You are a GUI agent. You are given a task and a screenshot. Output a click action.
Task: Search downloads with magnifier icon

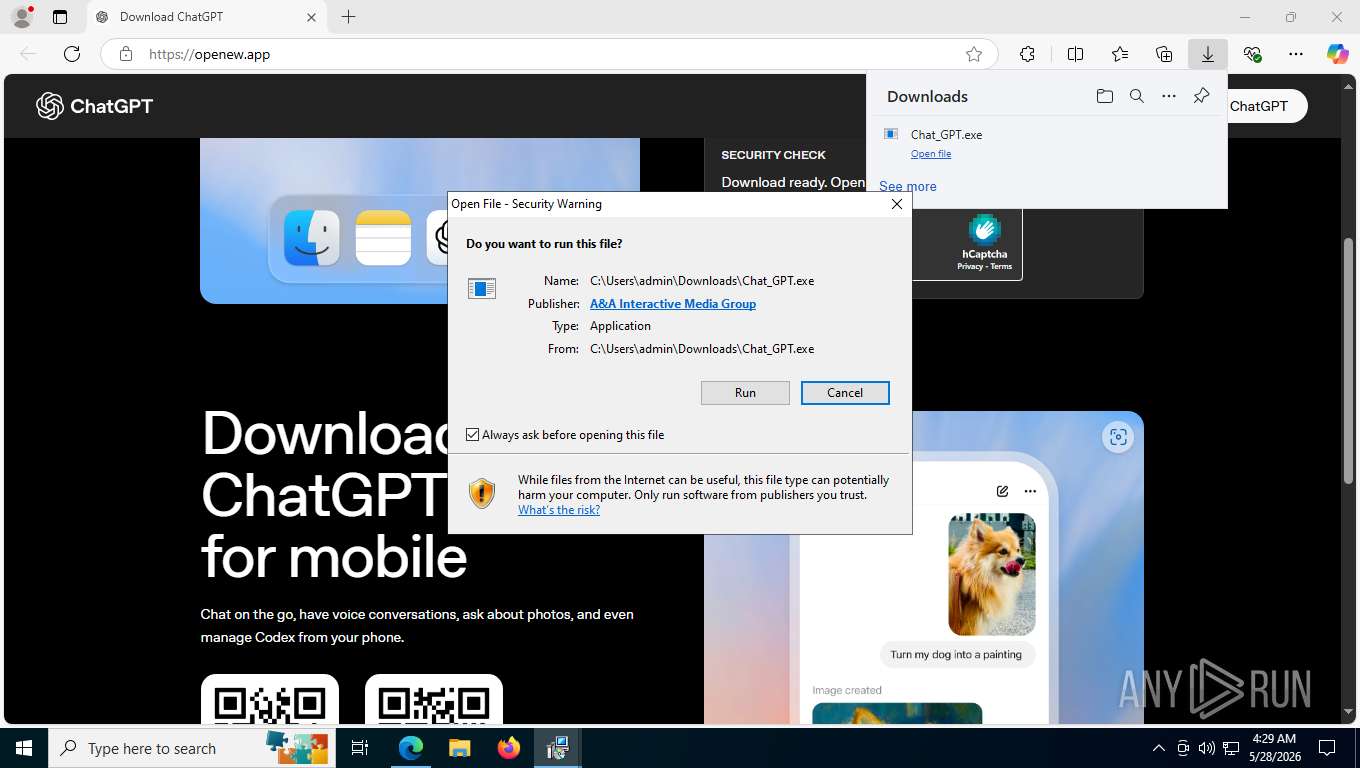1137,96
